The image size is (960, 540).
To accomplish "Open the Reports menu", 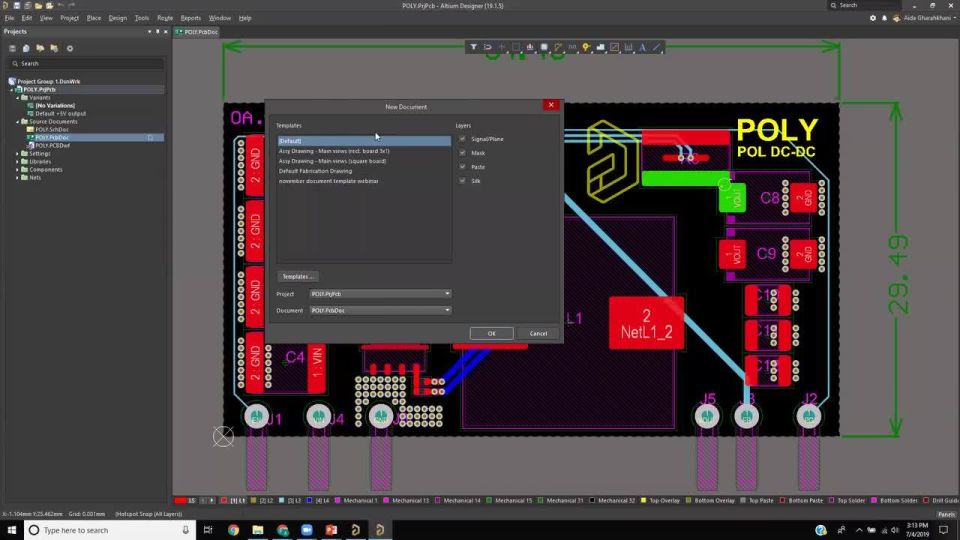I will (x=190, y=18).
